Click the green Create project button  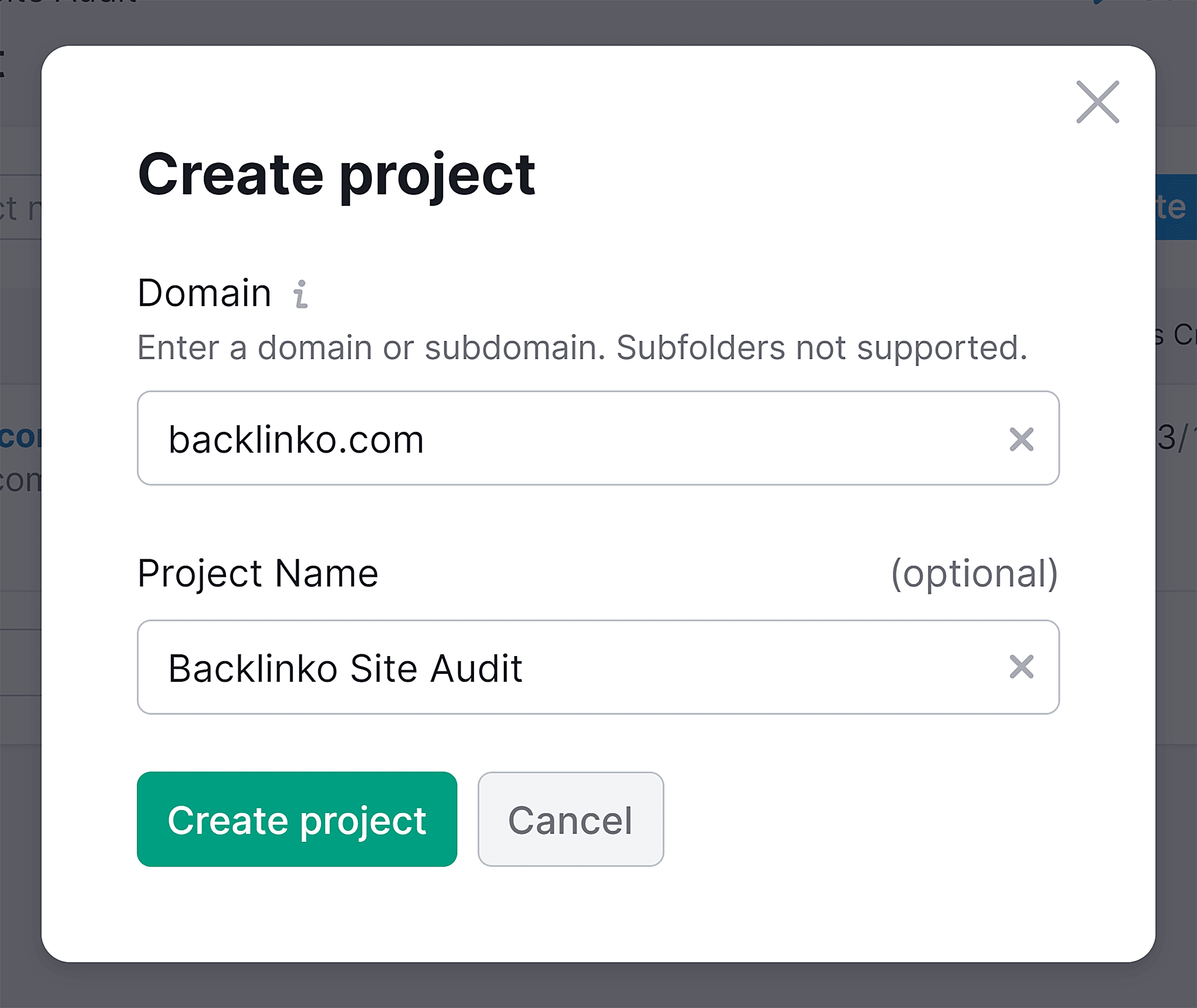pyautogui.click(x=297, y=819)
